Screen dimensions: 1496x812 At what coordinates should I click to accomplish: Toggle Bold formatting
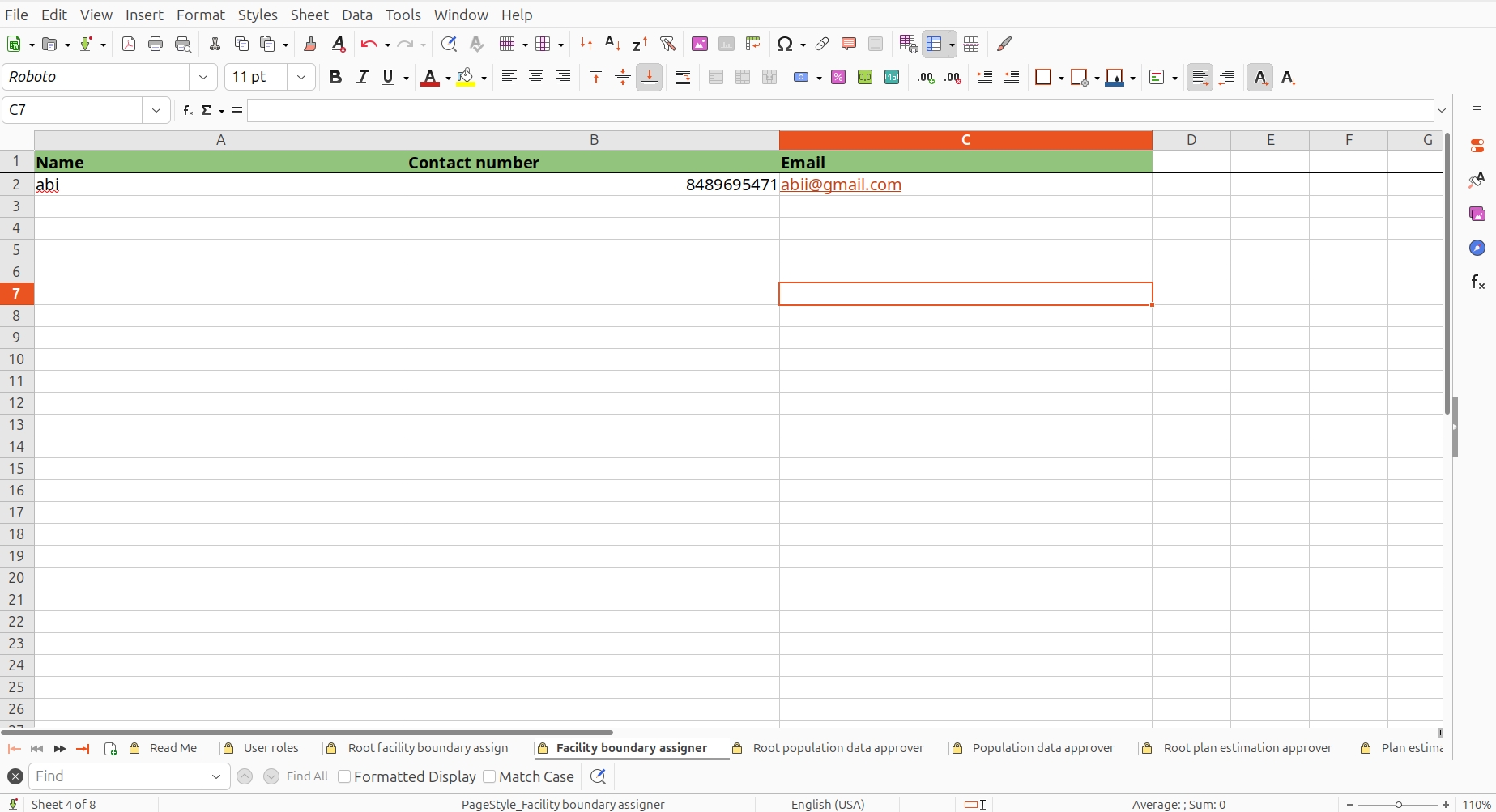[x=335, y=78]
